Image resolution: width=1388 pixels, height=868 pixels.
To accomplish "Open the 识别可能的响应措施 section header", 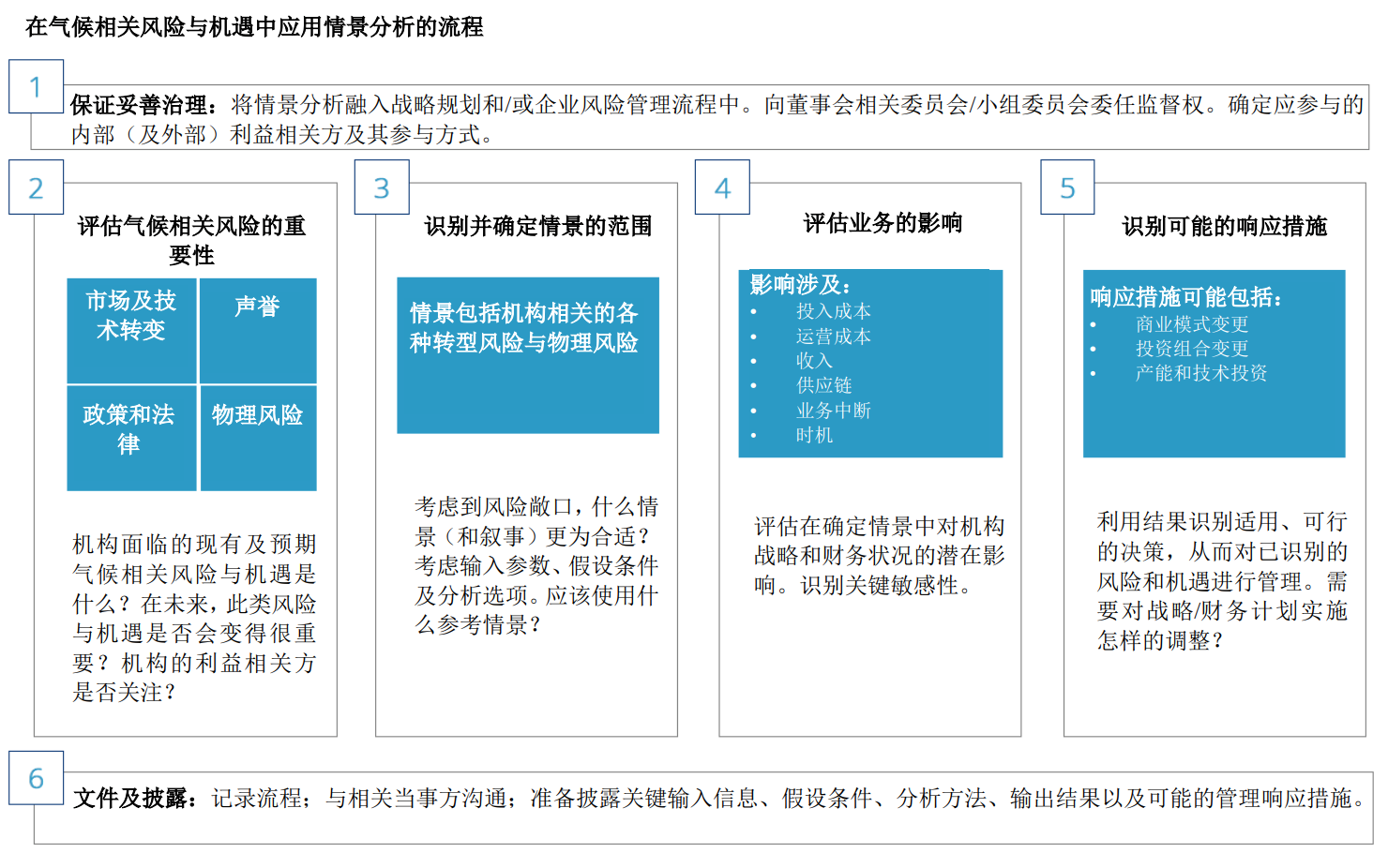I will 1224,226.
